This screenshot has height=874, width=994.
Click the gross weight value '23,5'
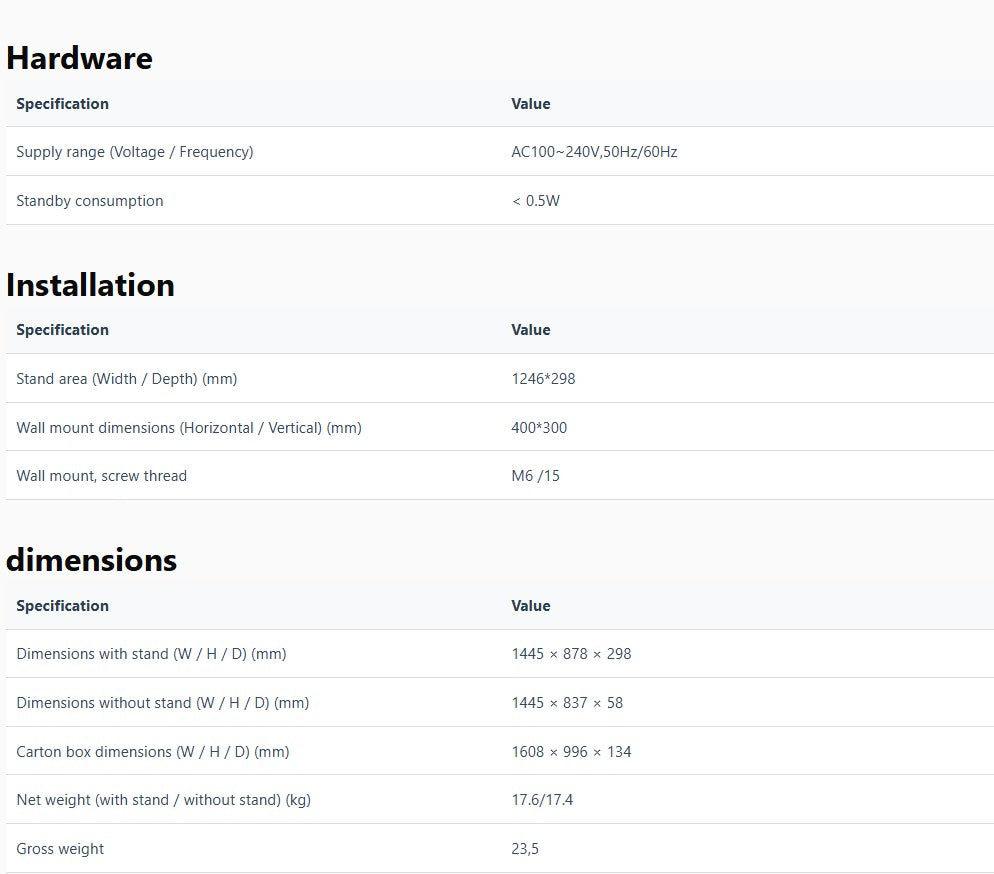tap(525, 849)
